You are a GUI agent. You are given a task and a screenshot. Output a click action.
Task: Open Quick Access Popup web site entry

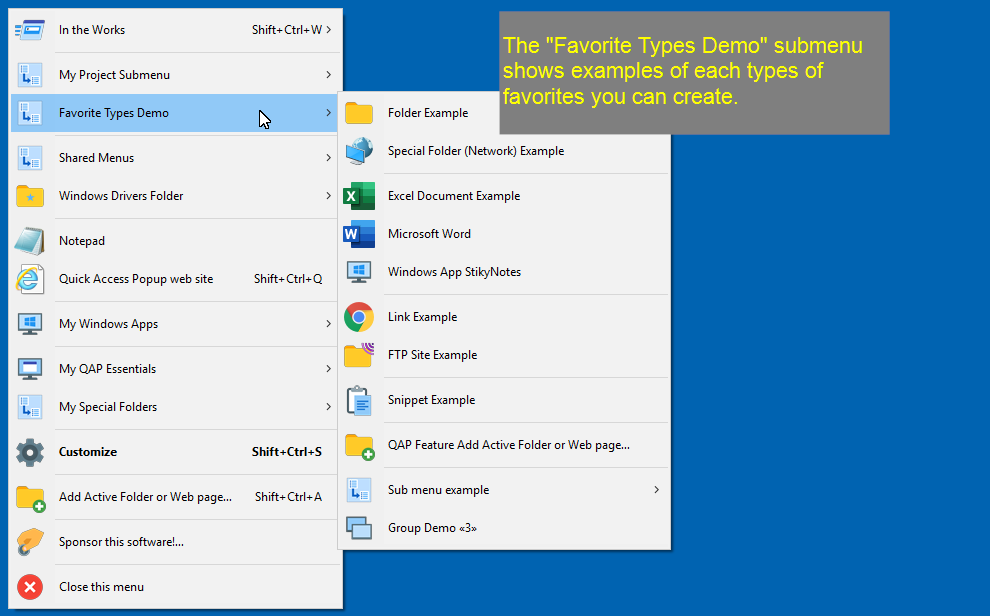175,279
